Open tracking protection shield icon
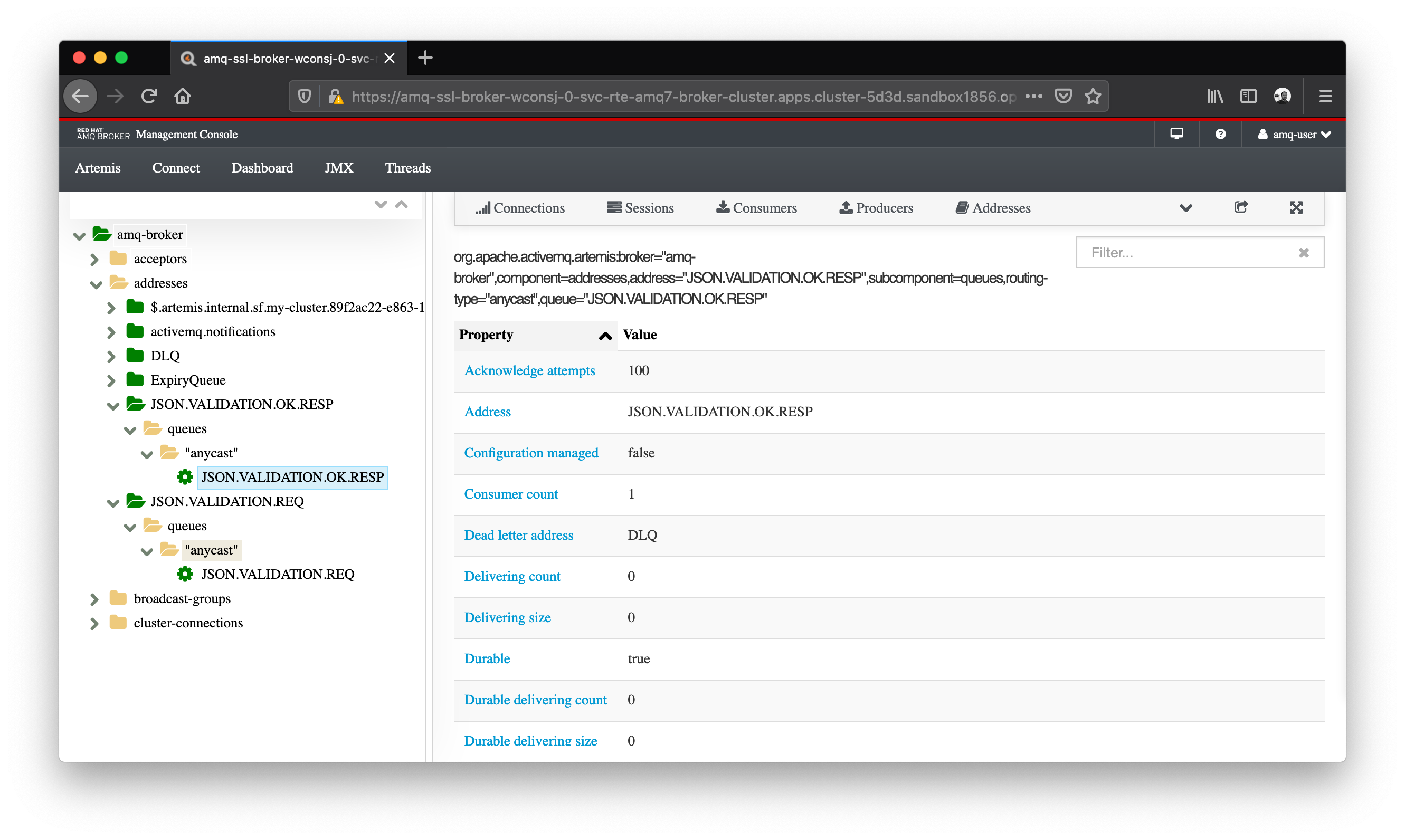 (x=305, y=97)
